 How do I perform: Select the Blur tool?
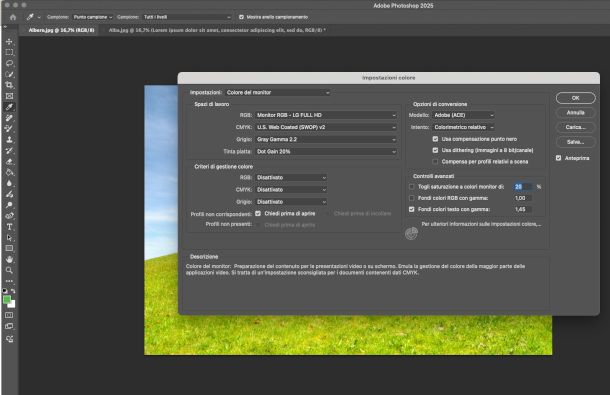pyautogui.click(x=9, y=183)
